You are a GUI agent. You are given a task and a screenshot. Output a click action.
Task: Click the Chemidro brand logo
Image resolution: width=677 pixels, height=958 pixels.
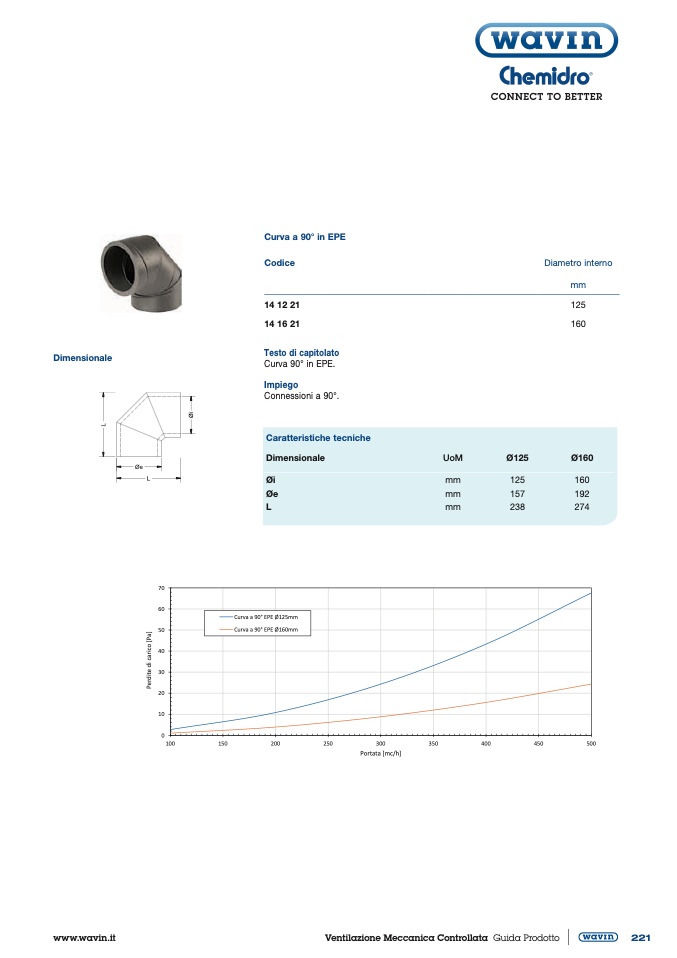(x=545, y=77)
